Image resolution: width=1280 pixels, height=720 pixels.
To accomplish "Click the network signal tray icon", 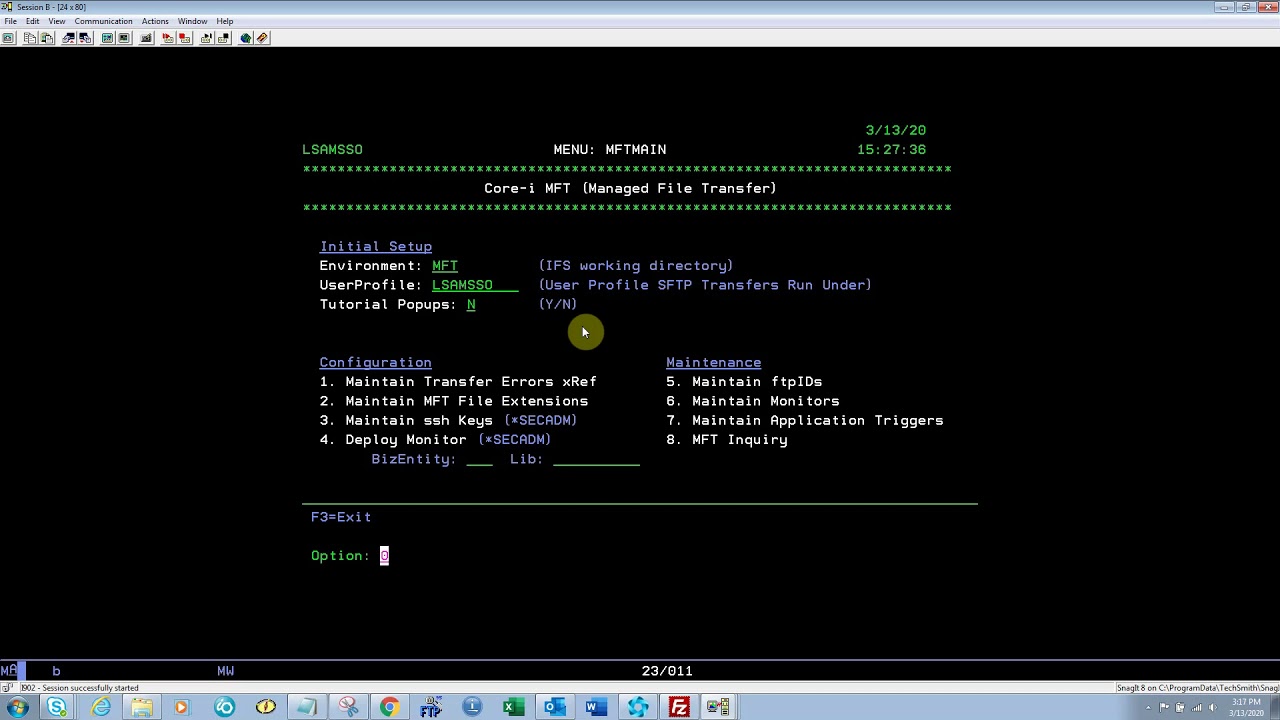I will (x=1197, y=708).
